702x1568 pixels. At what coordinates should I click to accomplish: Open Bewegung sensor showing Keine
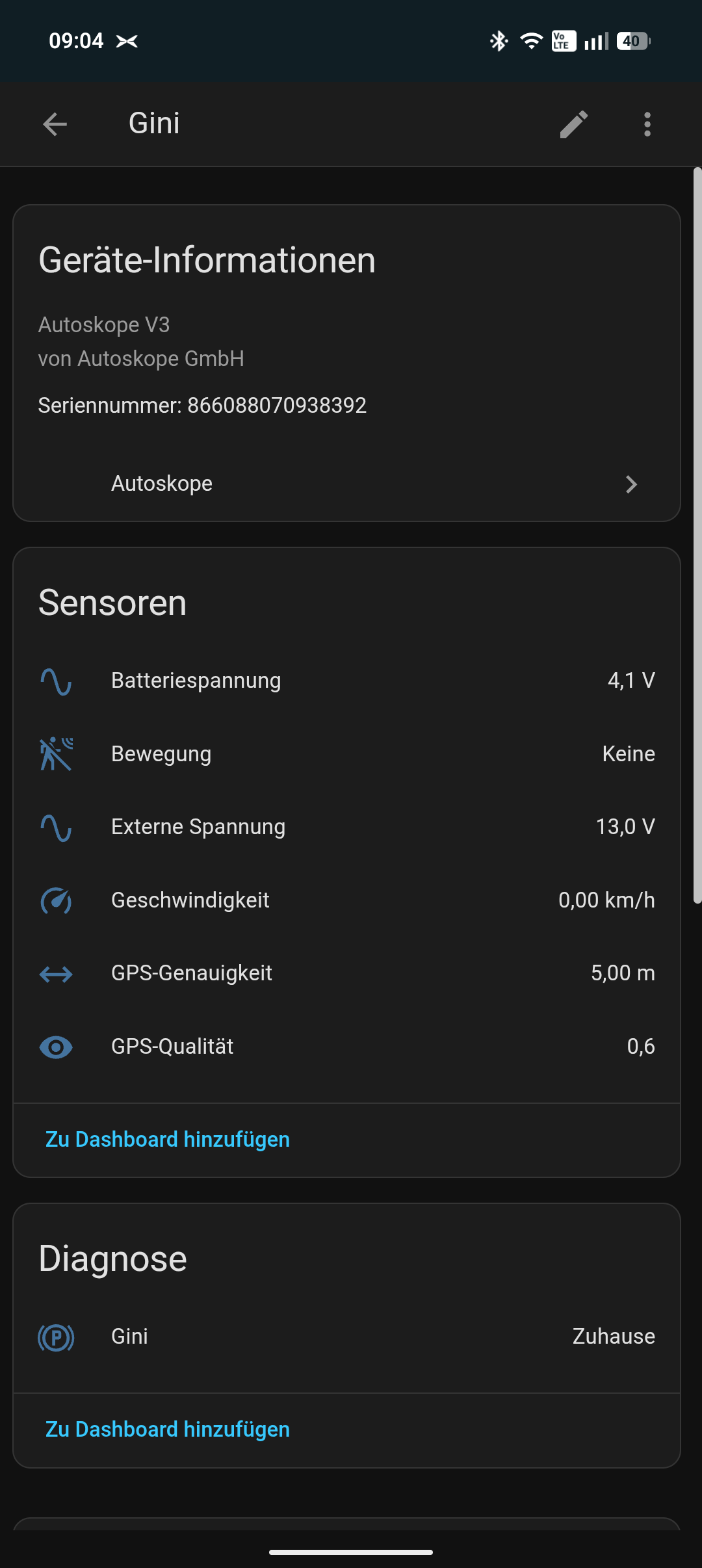(x=628, y=754)
